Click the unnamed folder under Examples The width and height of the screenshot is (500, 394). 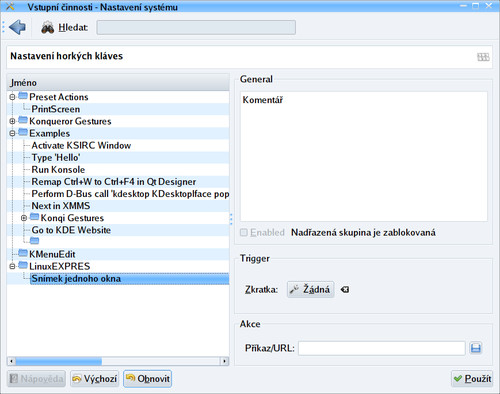point(34,241)
